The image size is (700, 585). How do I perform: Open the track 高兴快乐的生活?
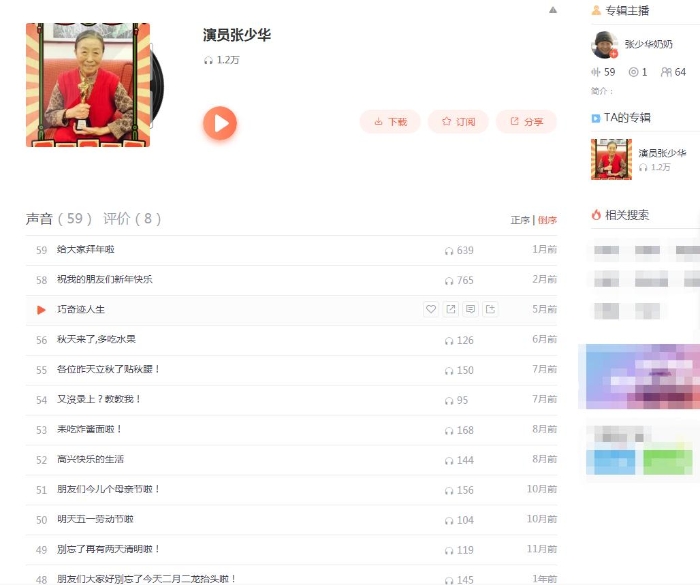coord(91,460)
